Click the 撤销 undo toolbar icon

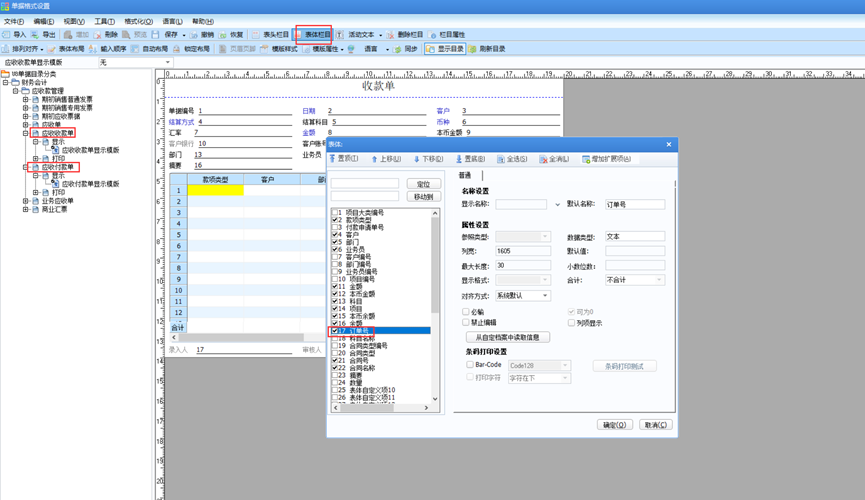pyautogui.click(x=194, y=35)
